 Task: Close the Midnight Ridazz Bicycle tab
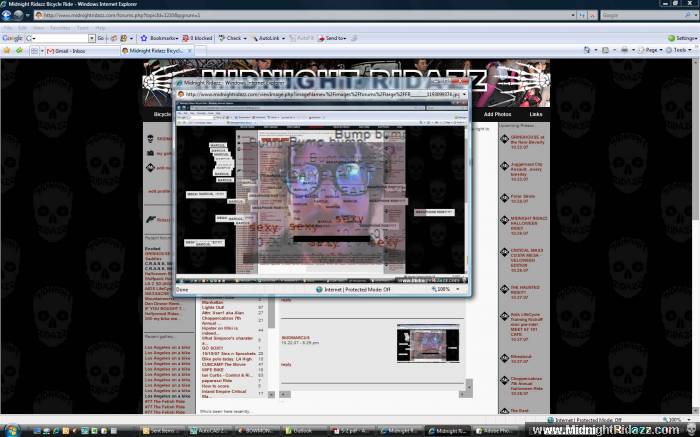pos(190,51)
